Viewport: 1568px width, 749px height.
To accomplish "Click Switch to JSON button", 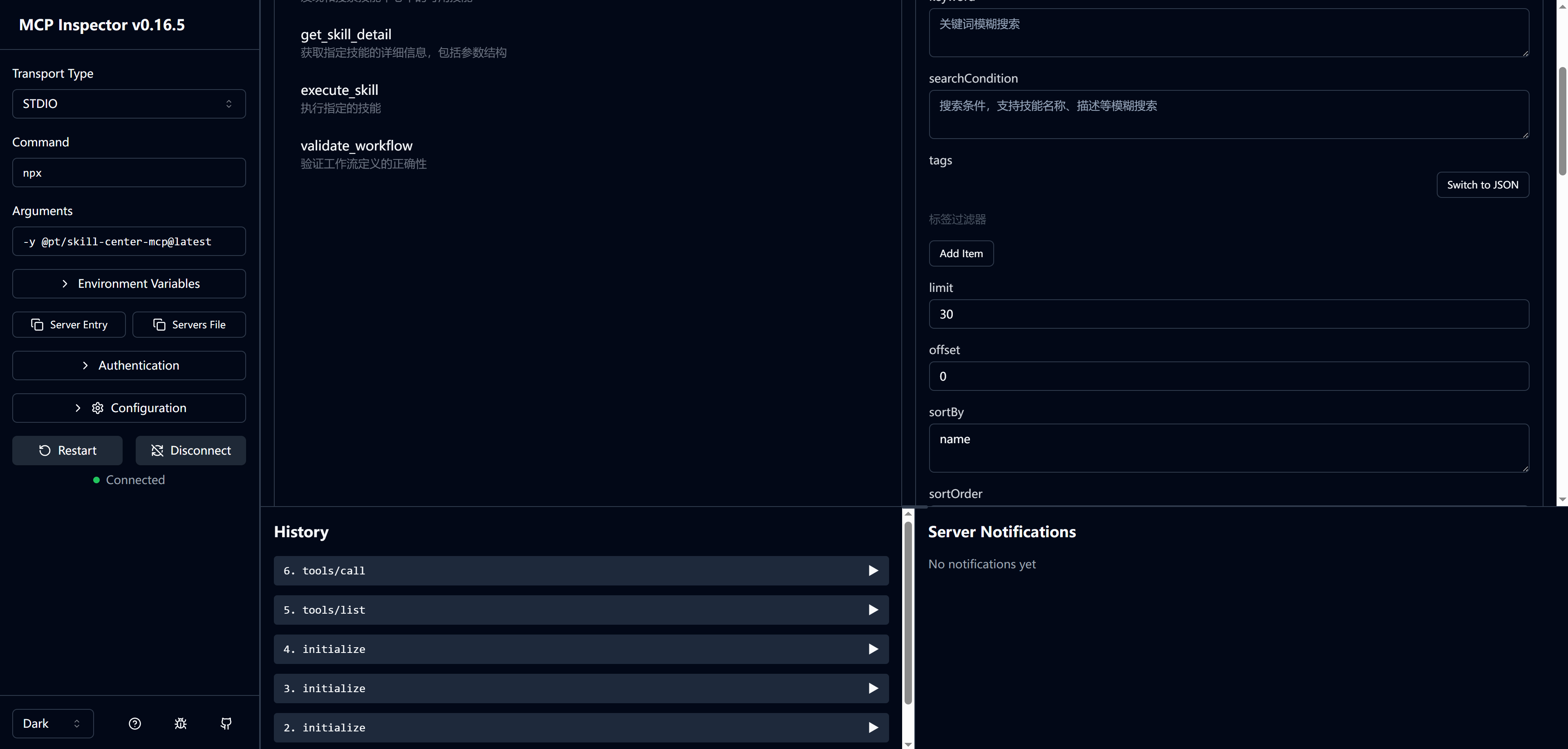I will point(1482,185).
